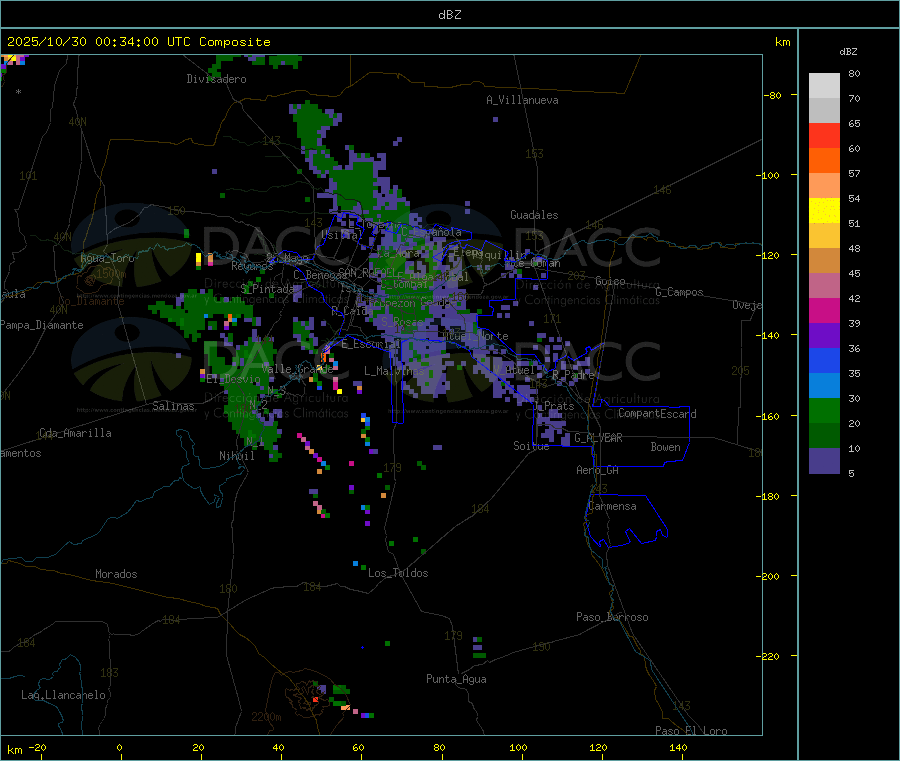Pick the magenta 39-42 dBZ legend swatch
This screenshot has width=900, height=761.
pyautogui.click(x=824, y=310)
